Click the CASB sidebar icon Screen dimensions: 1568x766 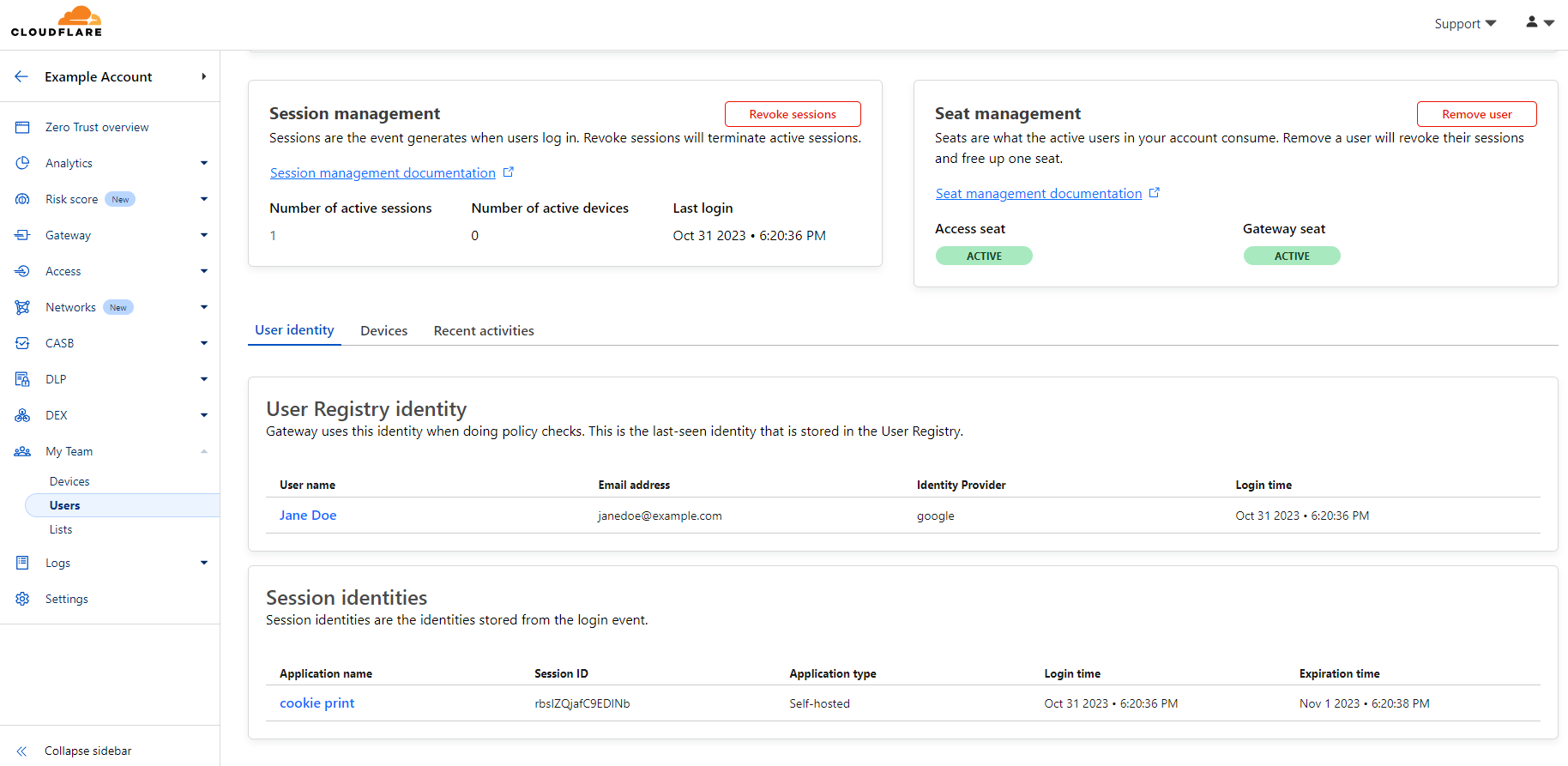(22, 343)
